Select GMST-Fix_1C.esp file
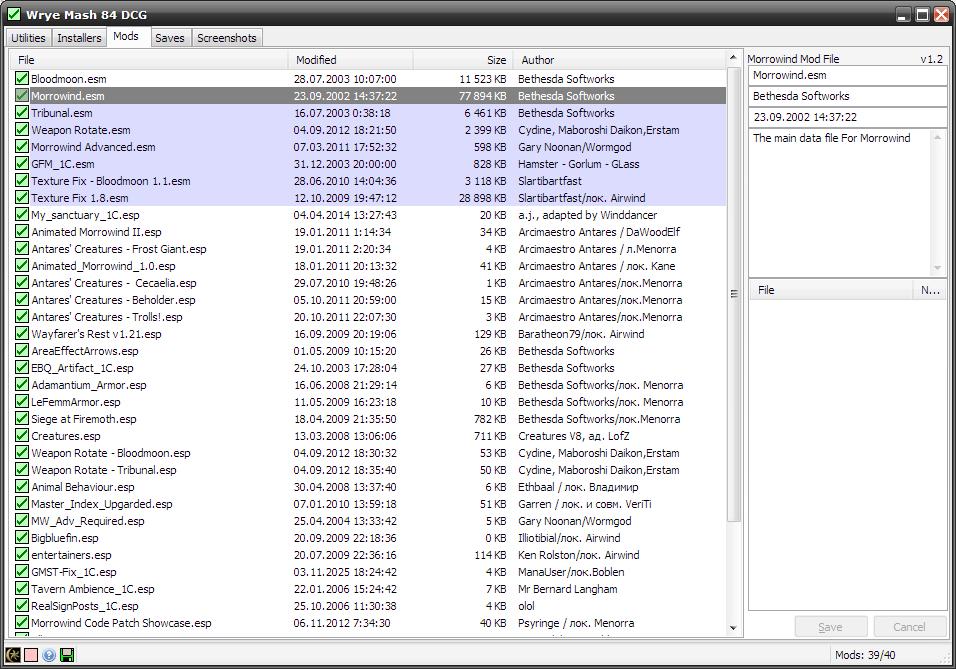 coord(370,572)
